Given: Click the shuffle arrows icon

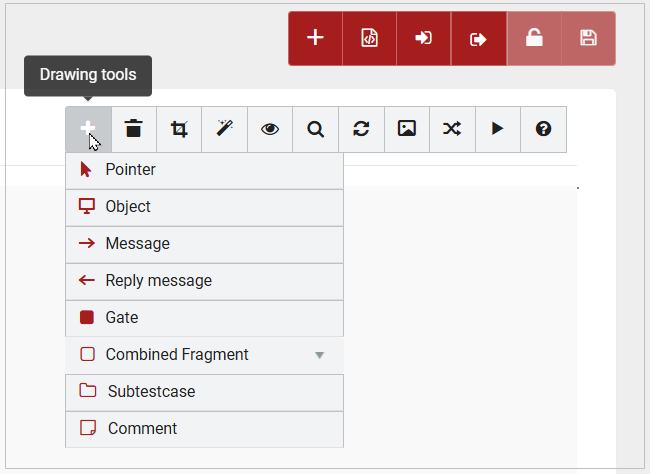Looking at the screenshot, I should (452, 129).
